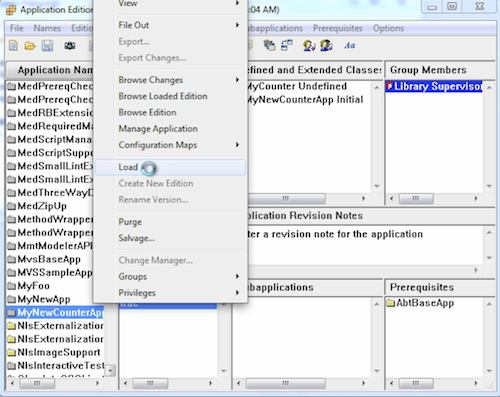Viewport: 500px width, 397px height.
Task: Click the open folder toolbar icon
Action: (x=30, y=45)
